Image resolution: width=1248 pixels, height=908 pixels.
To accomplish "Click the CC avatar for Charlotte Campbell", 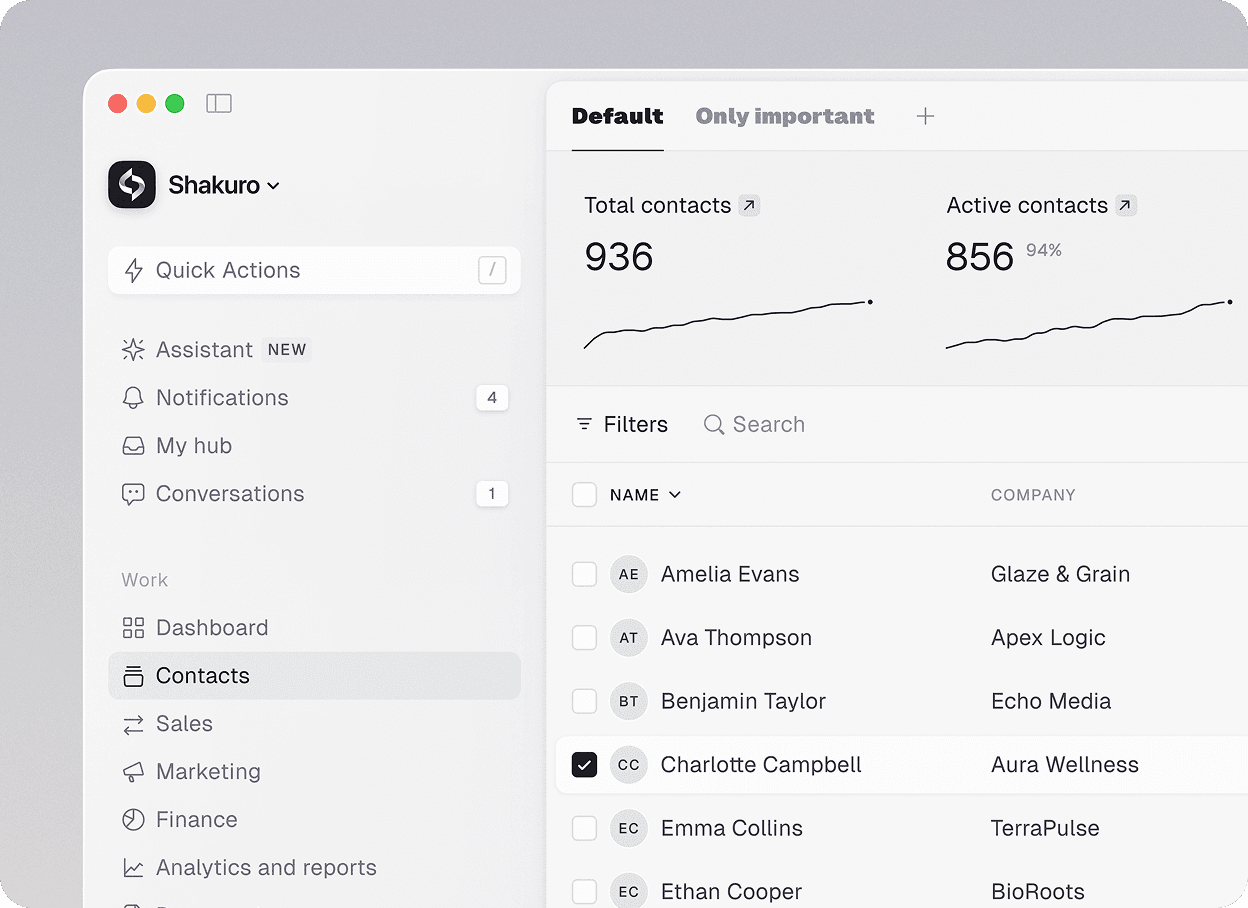I will point(629,765).
